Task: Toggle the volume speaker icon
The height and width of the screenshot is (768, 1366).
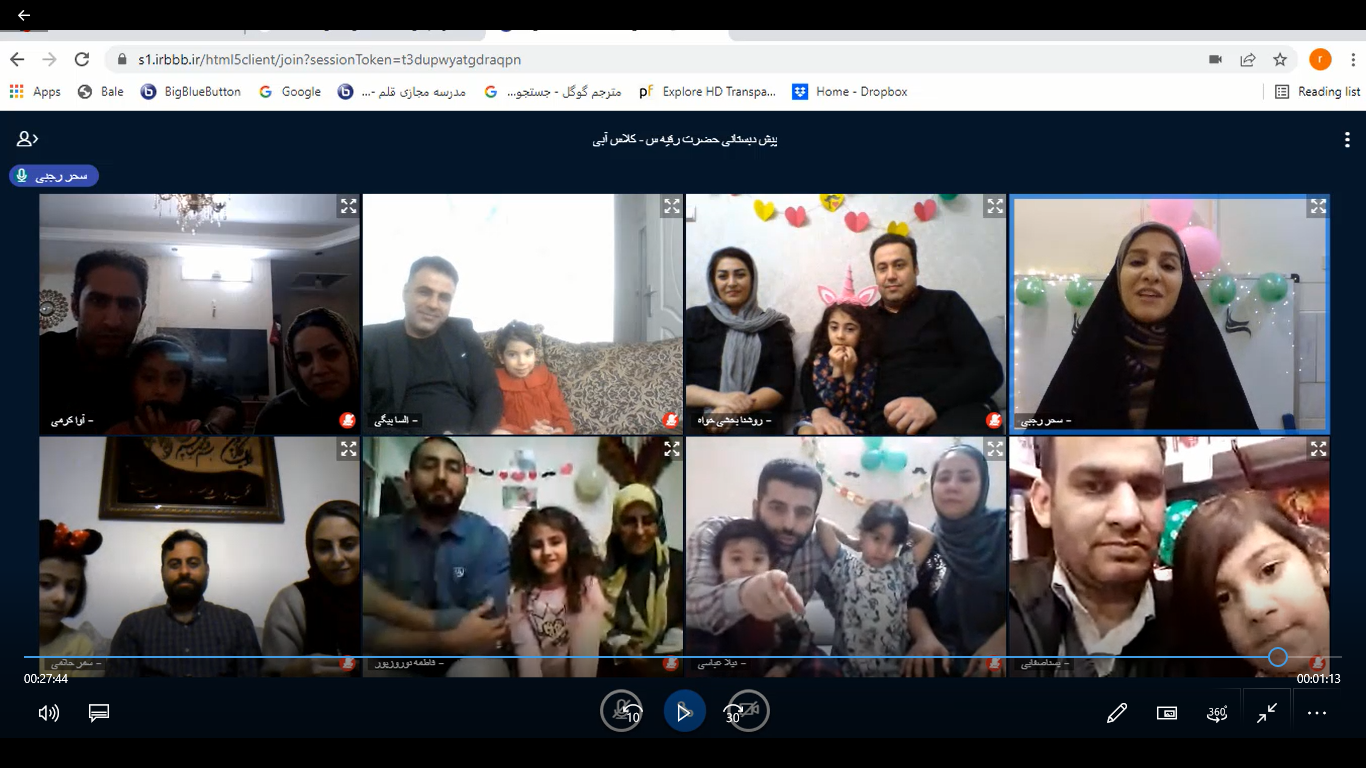Action: (48, 713)
